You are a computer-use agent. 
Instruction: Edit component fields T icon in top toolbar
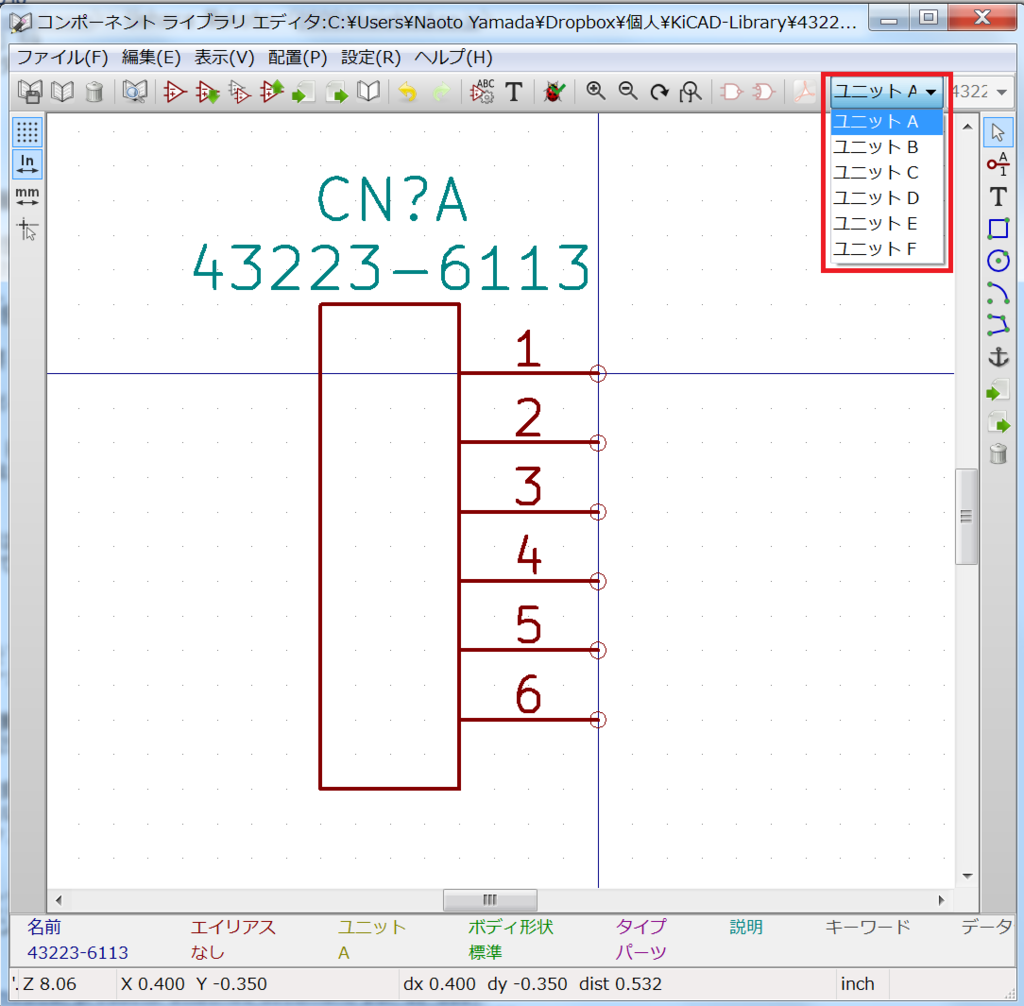(x=514, y=91)
